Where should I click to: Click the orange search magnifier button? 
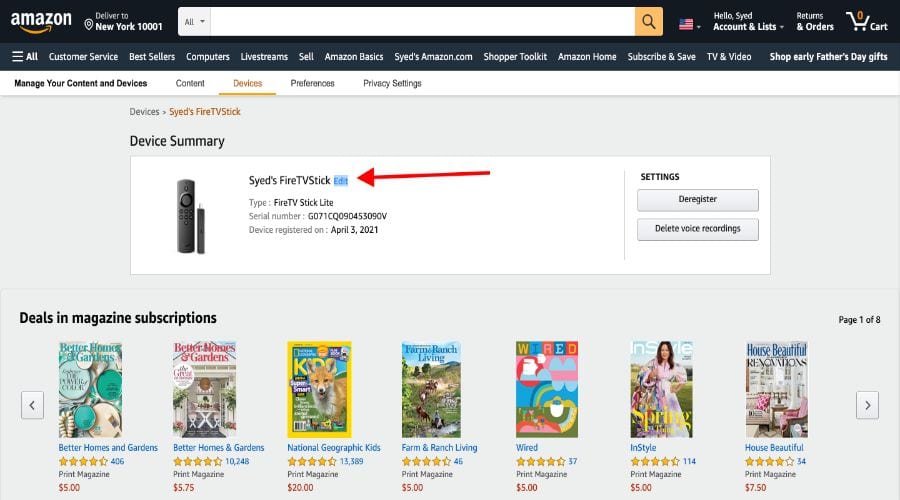click(649, 22)
